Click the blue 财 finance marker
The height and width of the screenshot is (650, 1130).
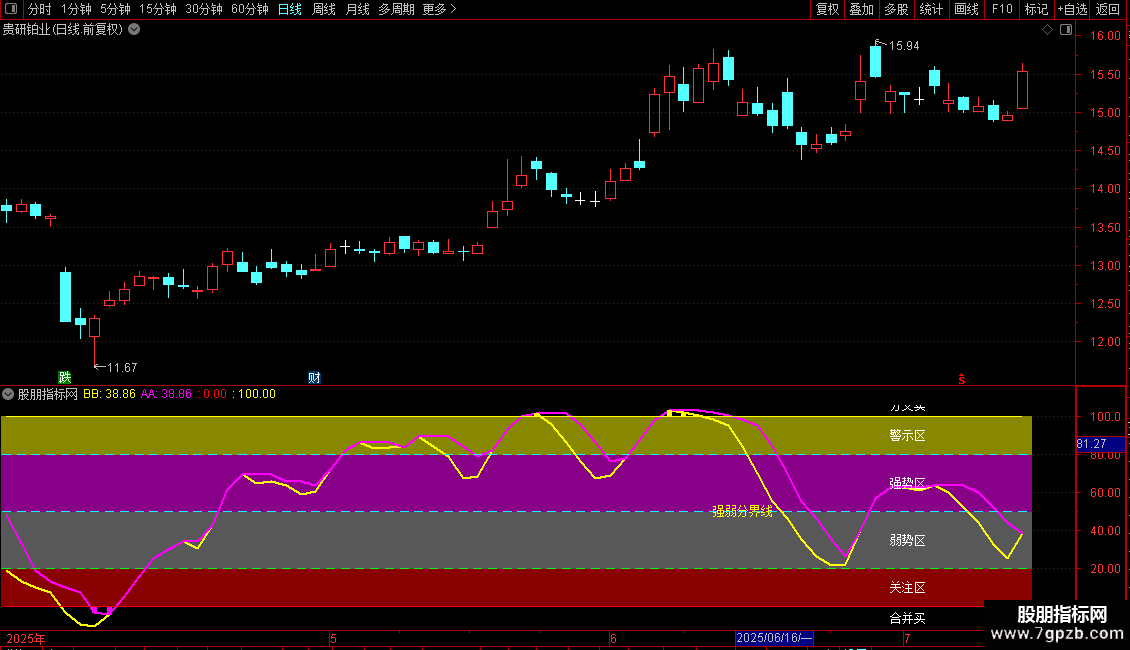314,378
